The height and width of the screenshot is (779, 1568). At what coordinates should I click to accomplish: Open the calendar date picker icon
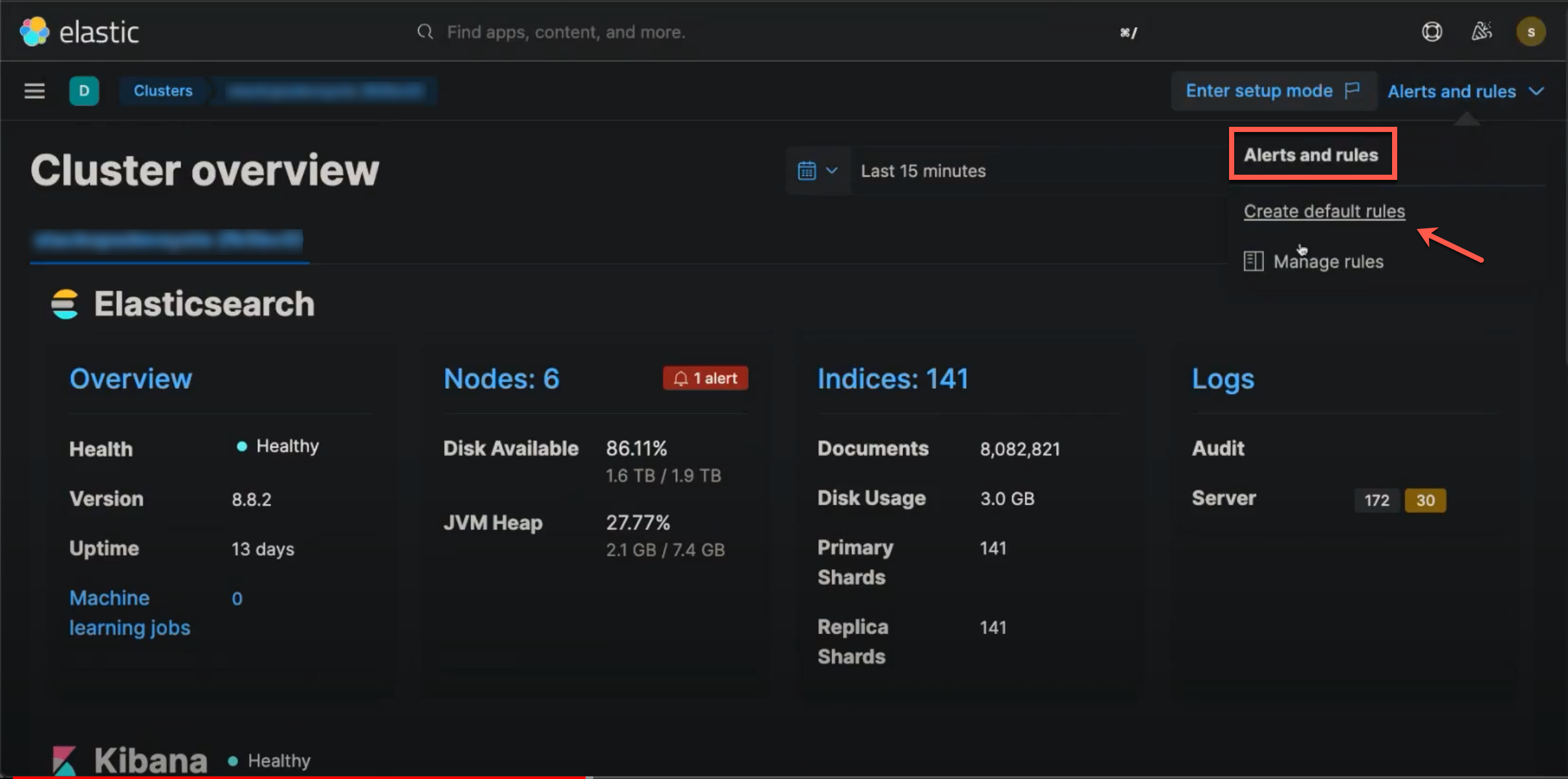point(806,170)
